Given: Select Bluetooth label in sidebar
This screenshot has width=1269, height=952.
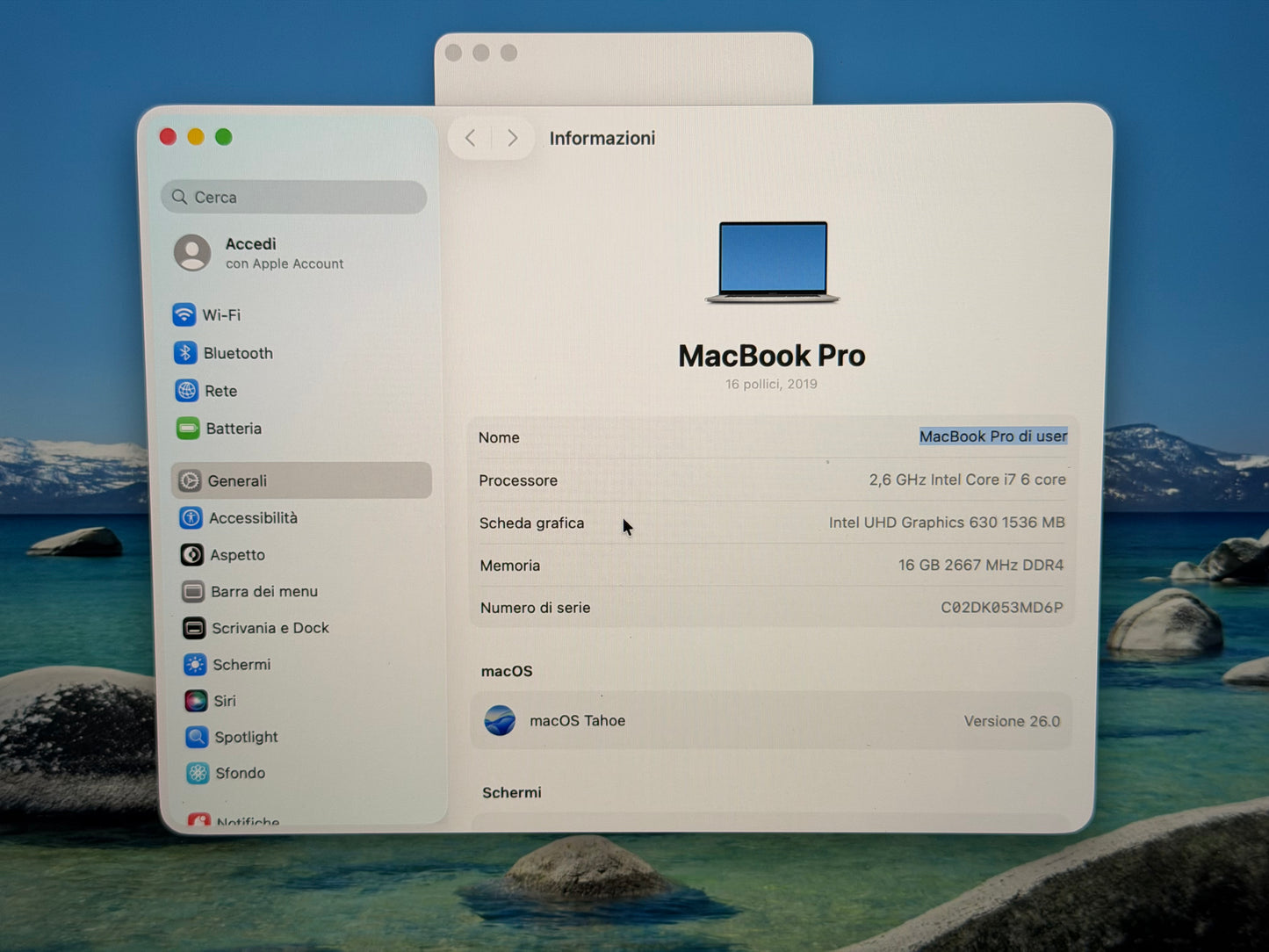Looking at the screenshot, I should pos(238,353).
